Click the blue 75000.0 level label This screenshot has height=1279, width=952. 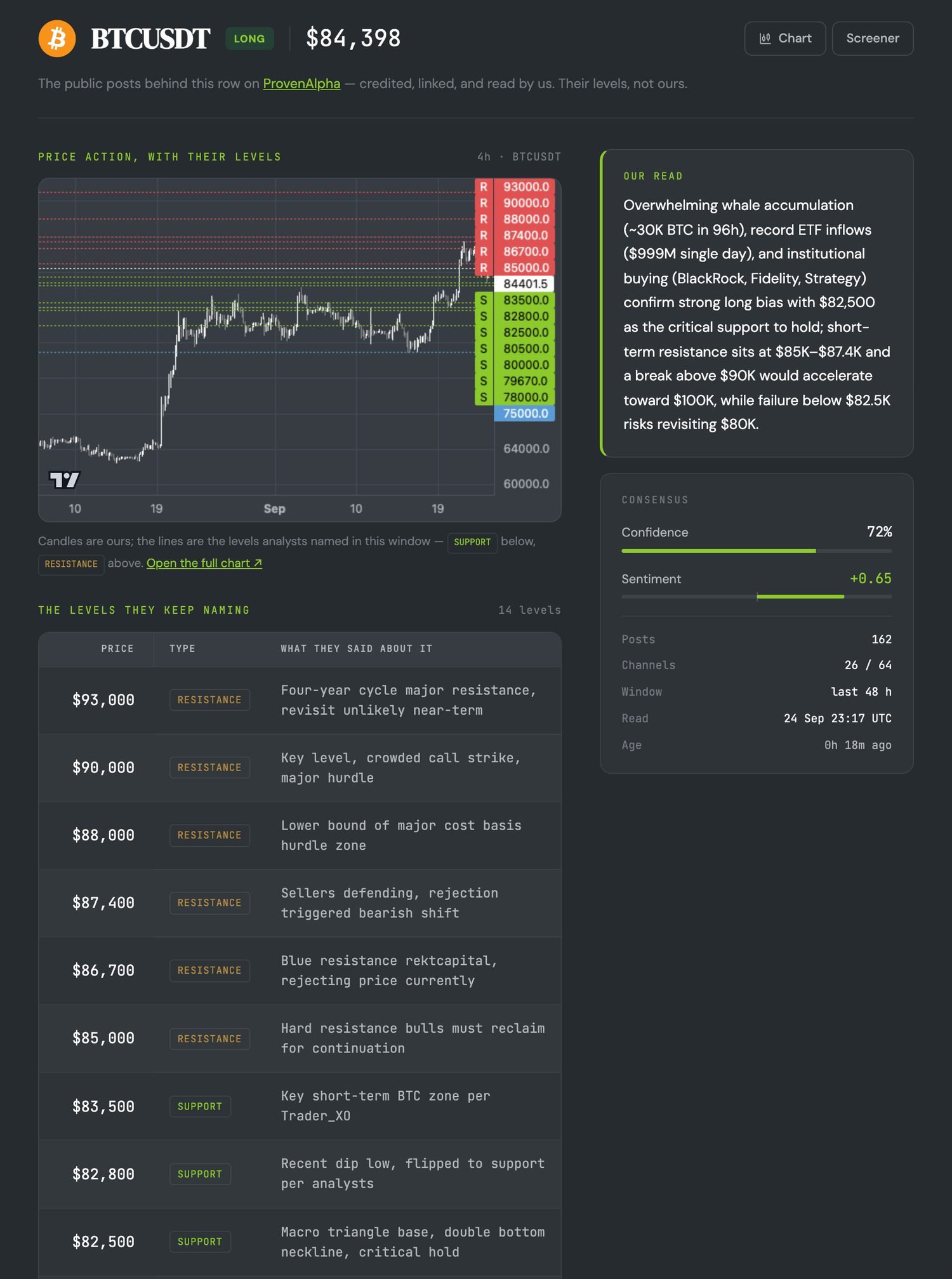tap(525, 413)
